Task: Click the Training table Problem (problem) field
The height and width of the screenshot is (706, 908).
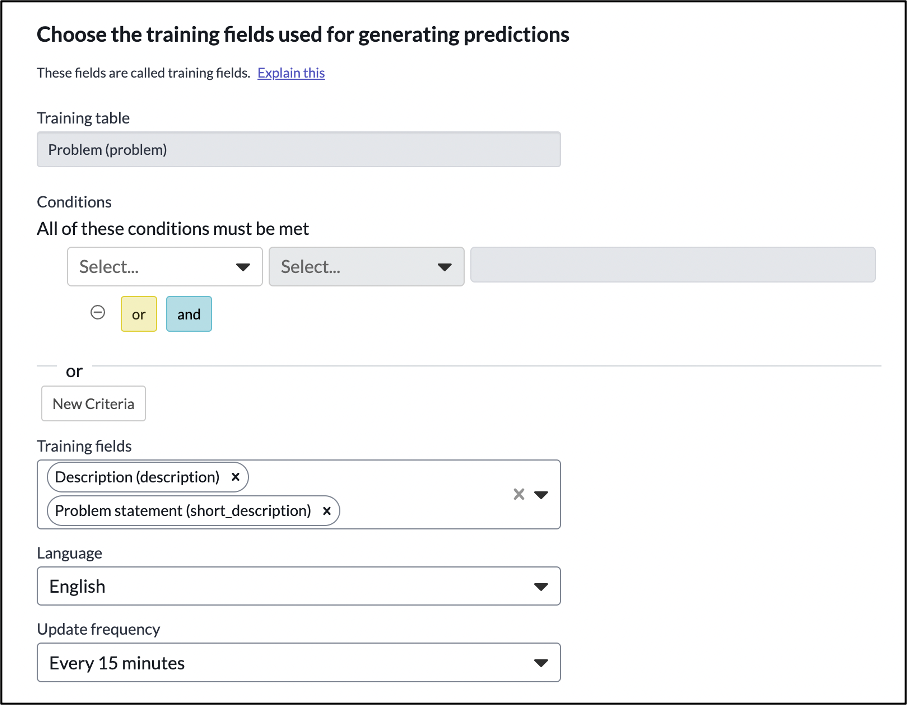Action: [x=299, y=149]
